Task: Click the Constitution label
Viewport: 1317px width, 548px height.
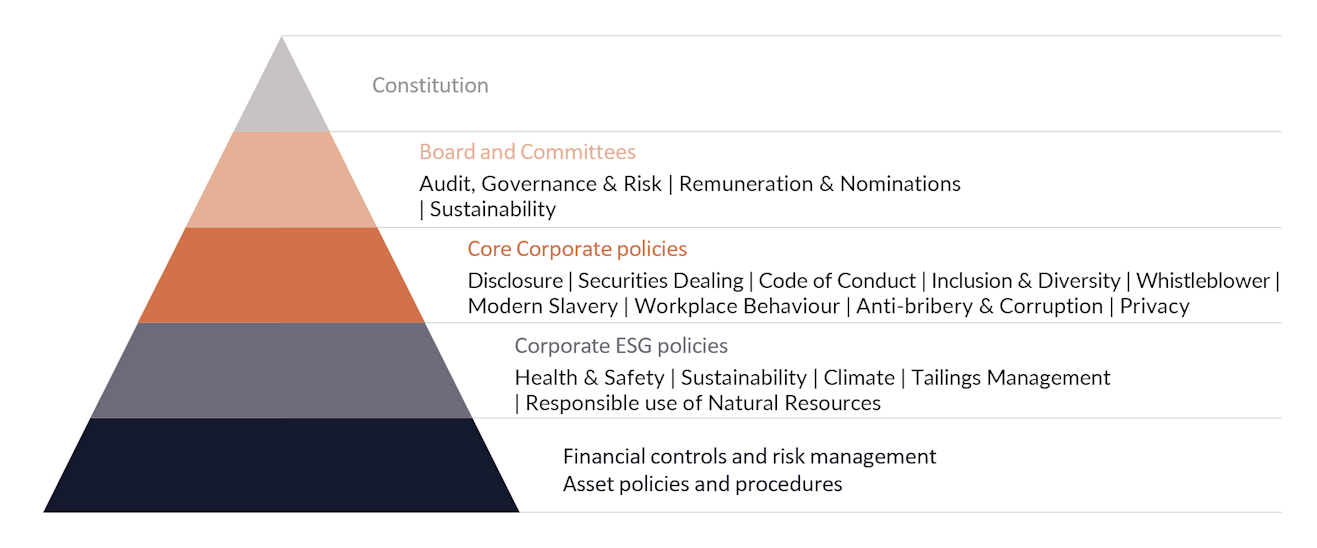Action: (430, 86)
